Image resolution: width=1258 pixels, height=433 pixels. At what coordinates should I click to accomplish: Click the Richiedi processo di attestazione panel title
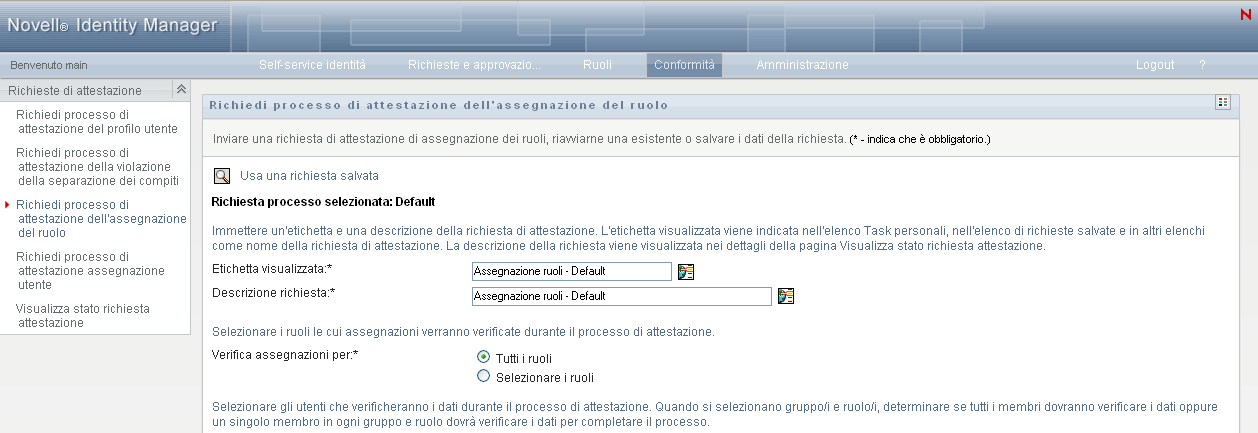pyautogui.click(x=439, y=104)
